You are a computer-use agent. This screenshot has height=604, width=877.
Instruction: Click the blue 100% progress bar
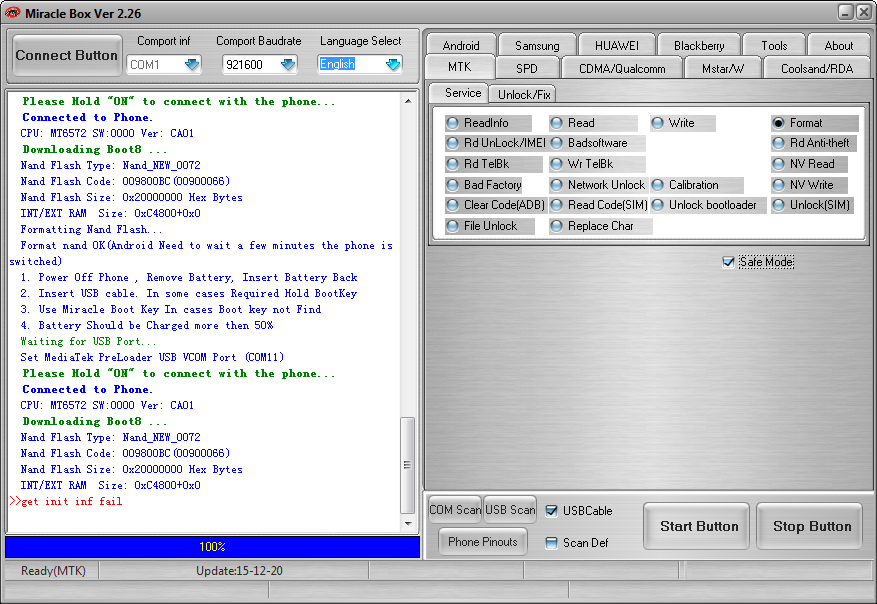click(213, 547)
